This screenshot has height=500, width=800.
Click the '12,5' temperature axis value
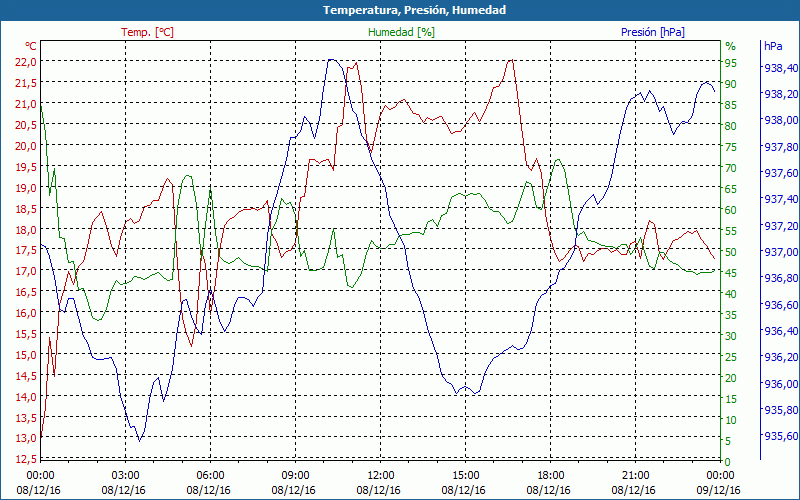26,459
